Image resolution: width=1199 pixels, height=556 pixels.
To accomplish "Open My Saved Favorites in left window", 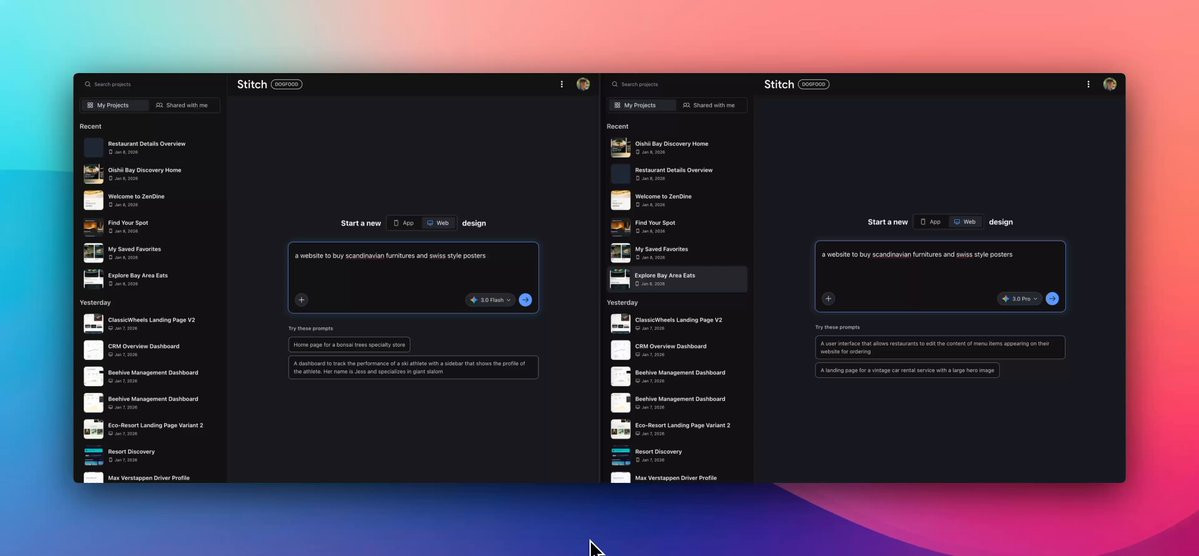I will [x=151, y=252].
